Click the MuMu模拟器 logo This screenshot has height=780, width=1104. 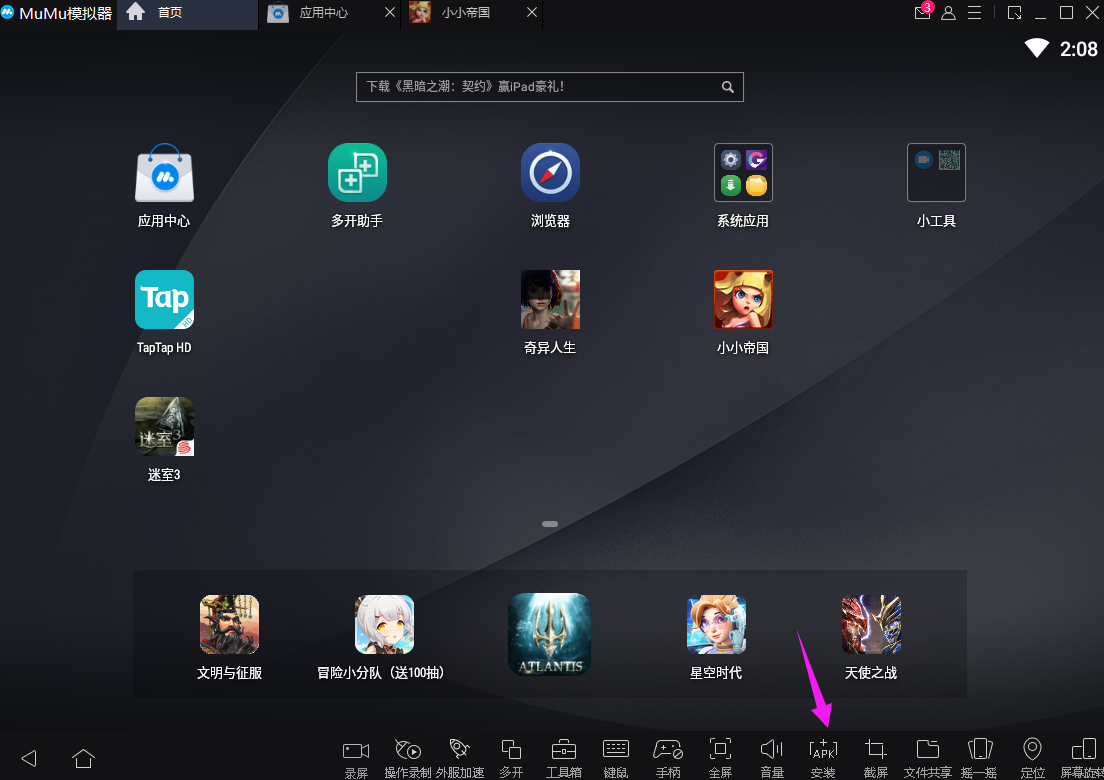57,13
